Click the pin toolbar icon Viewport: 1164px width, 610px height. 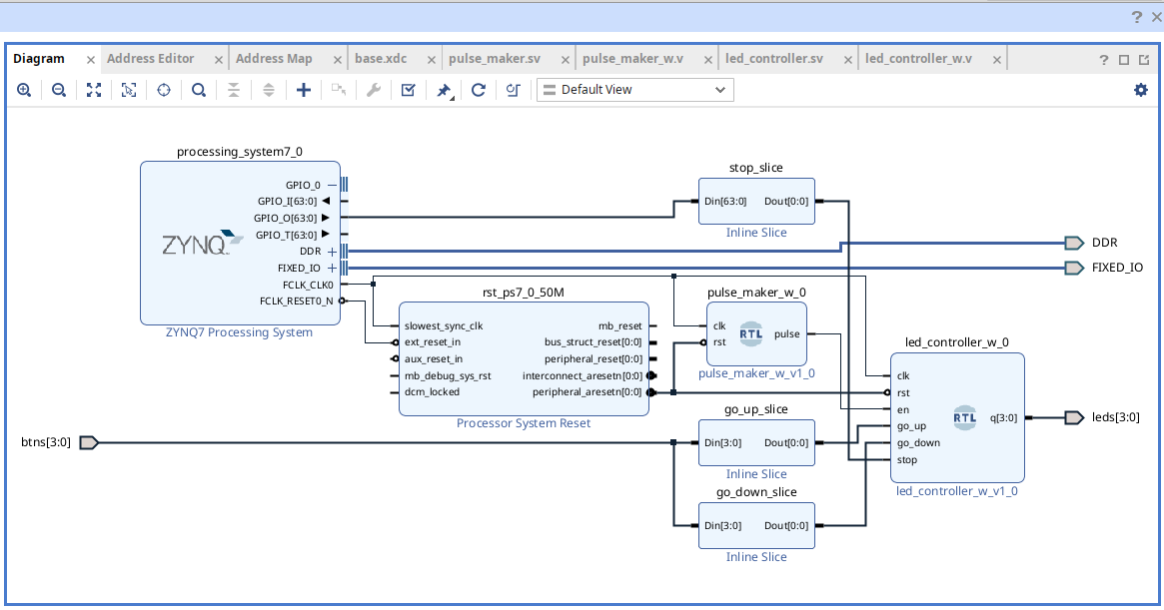pyautogui.click(x=444, y=90)
